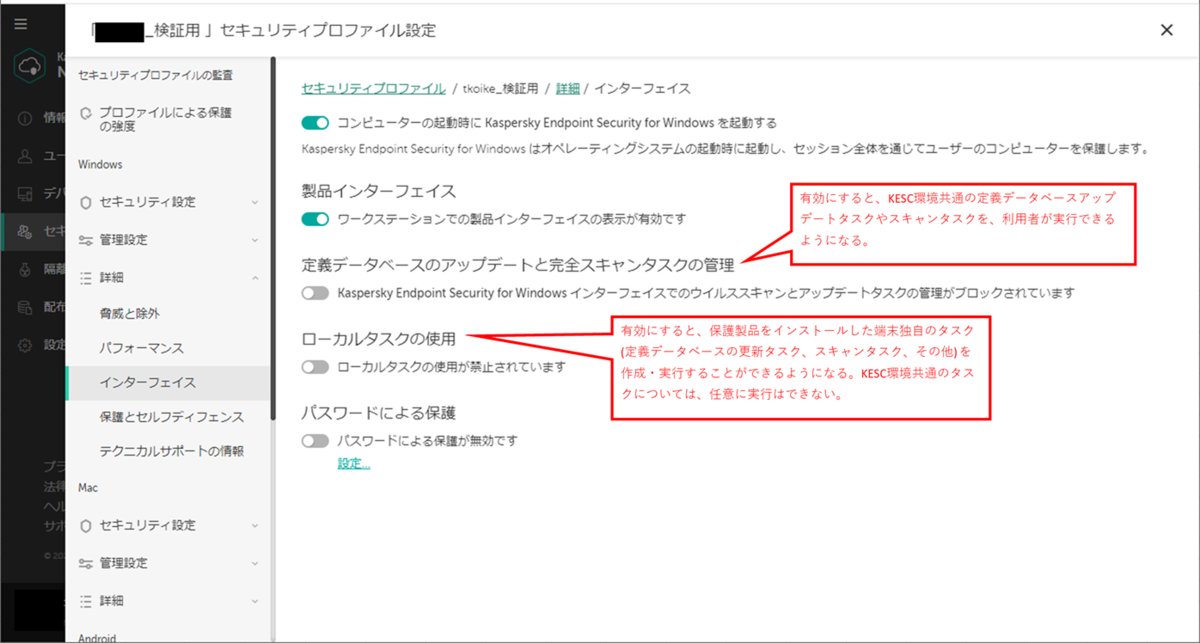Screen dimensions: 1200x643
Task: Click the Kaspersky cloud logo icon
Action: (x=27, y=66)
